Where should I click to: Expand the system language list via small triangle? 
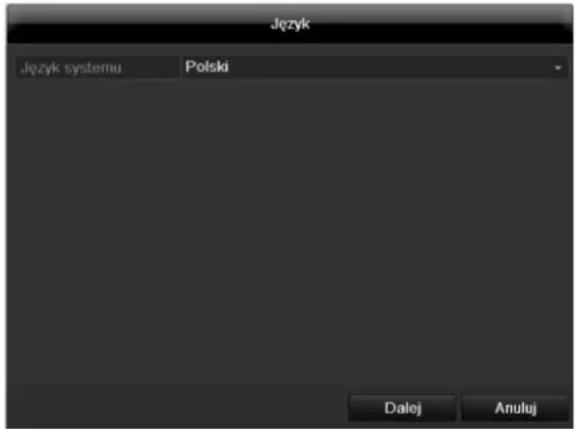click(558, 68)
